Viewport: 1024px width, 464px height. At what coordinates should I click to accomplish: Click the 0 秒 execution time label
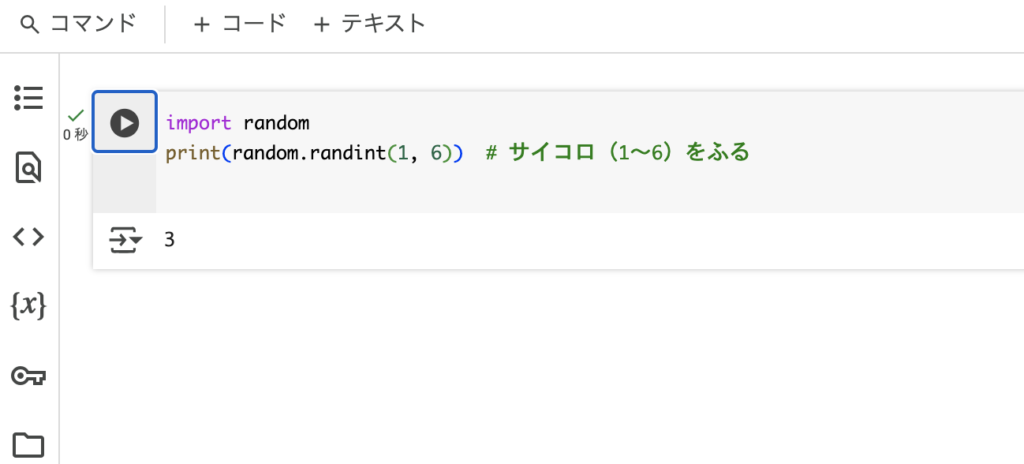76,135
